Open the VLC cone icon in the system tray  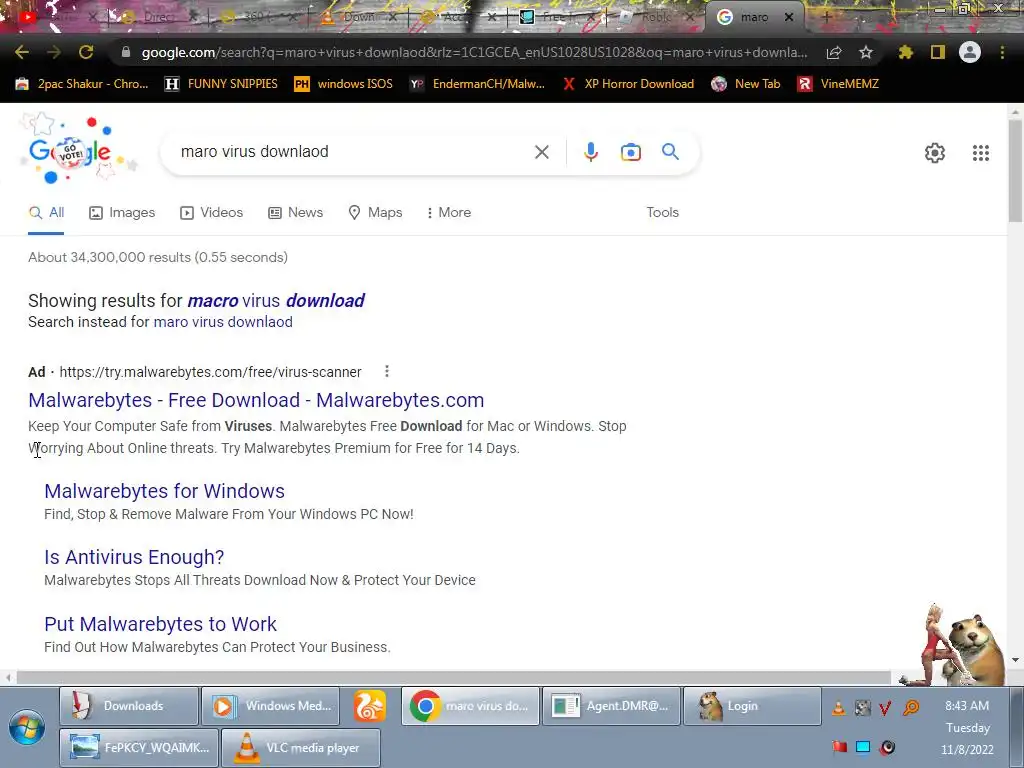click(839, 707)
